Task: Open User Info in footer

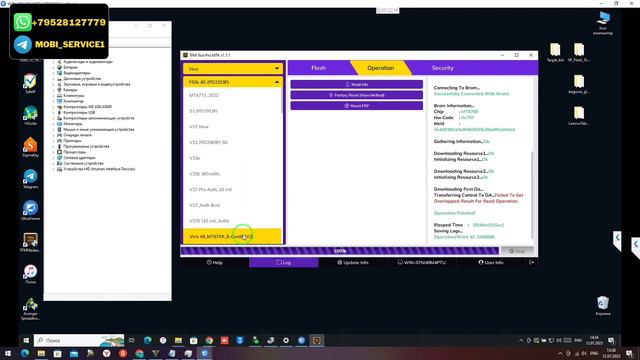Action: coord(491,262)
